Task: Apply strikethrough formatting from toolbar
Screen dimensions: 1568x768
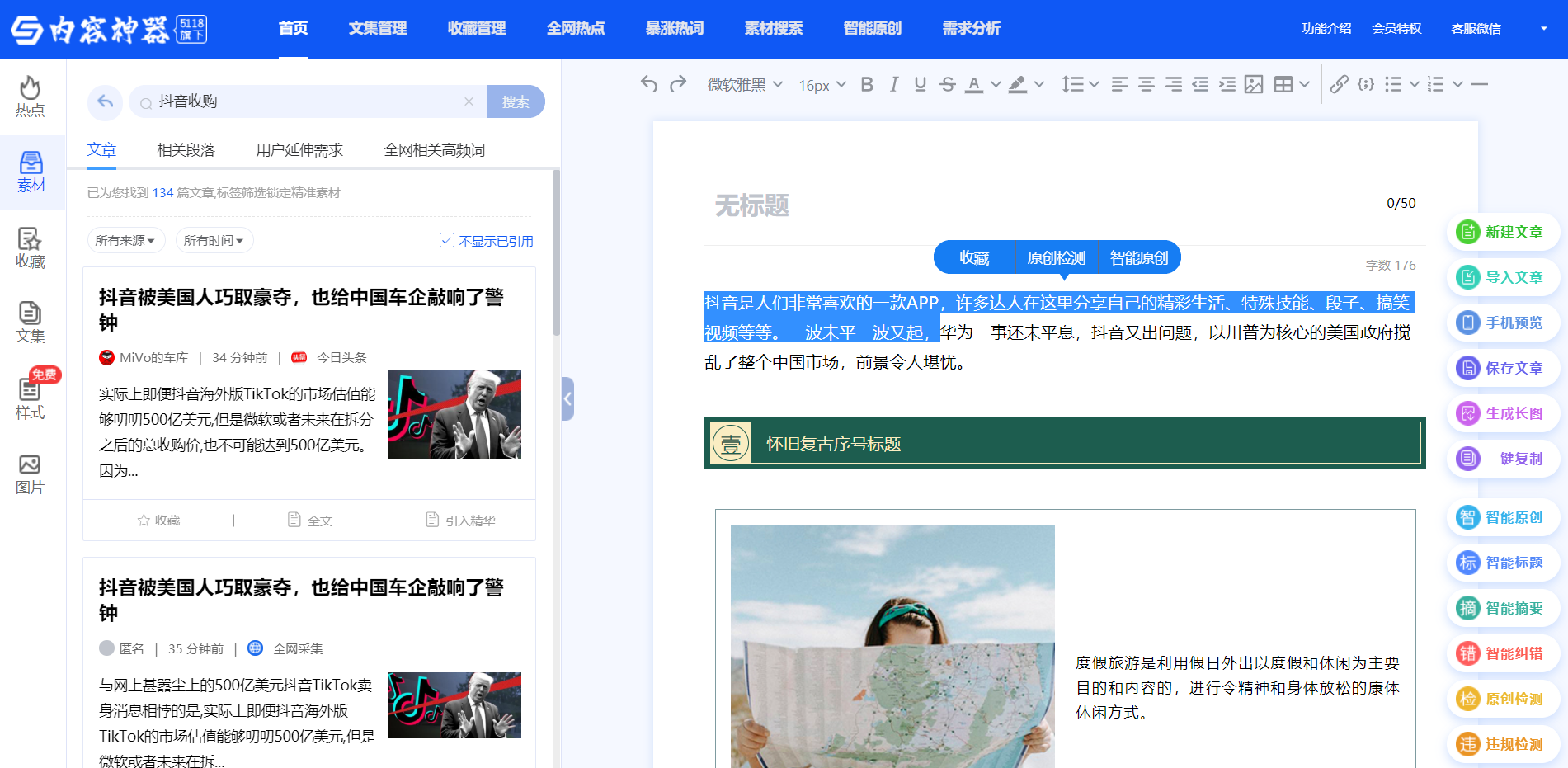Action: coord(947,84)
